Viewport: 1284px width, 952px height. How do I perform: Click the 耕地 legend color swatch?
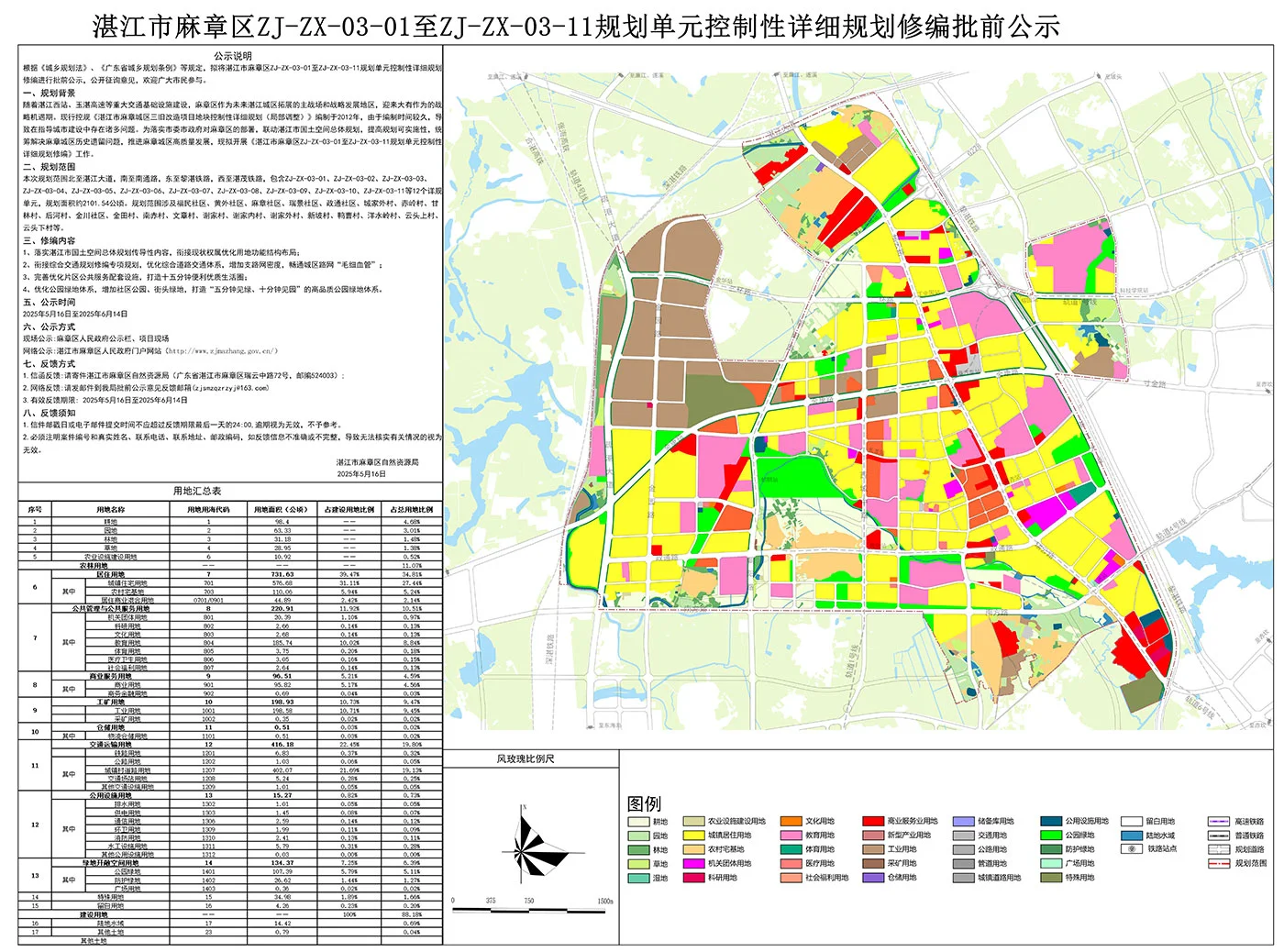(x=638, y=821)
